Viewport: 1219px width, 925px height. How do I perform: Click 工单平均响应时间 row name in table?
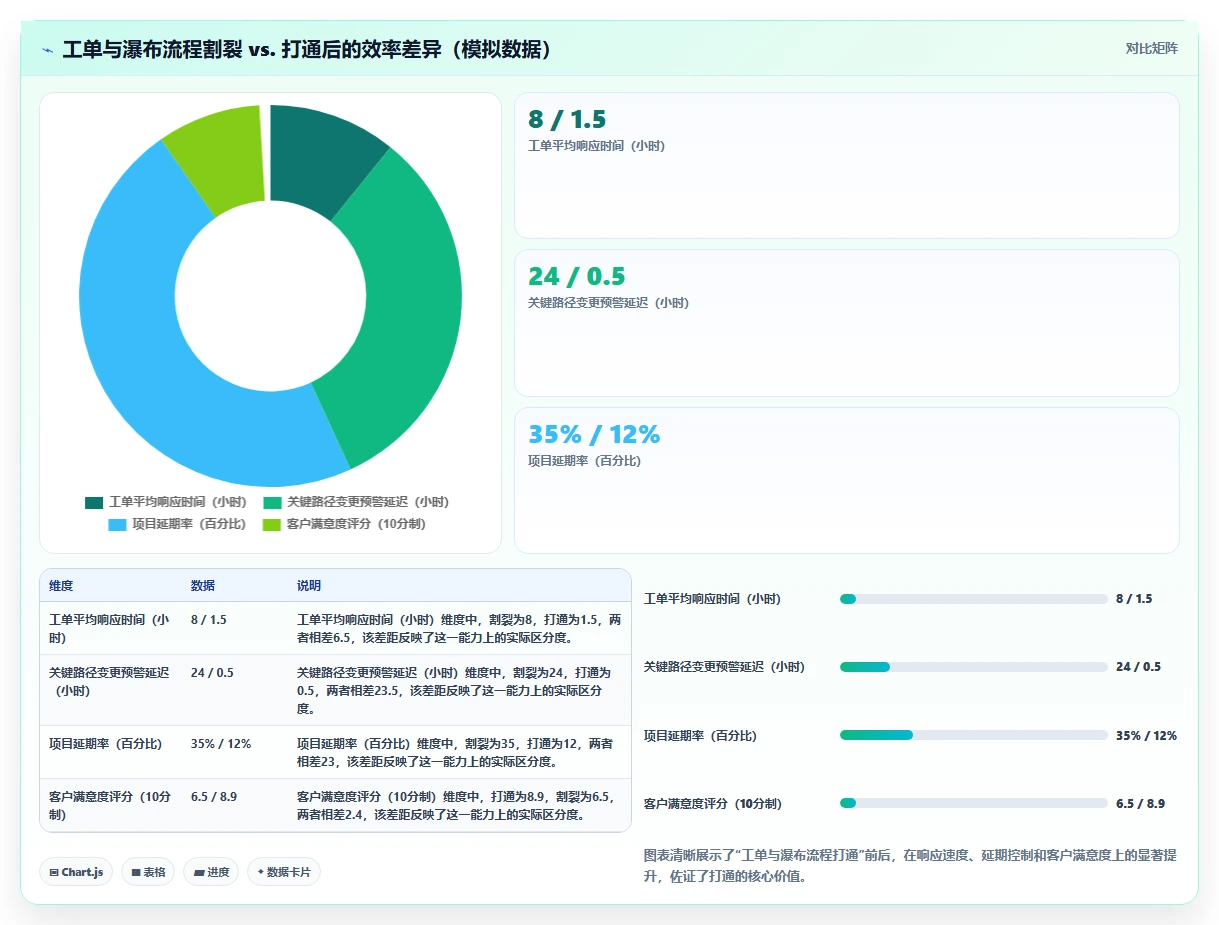click(110, 629)
